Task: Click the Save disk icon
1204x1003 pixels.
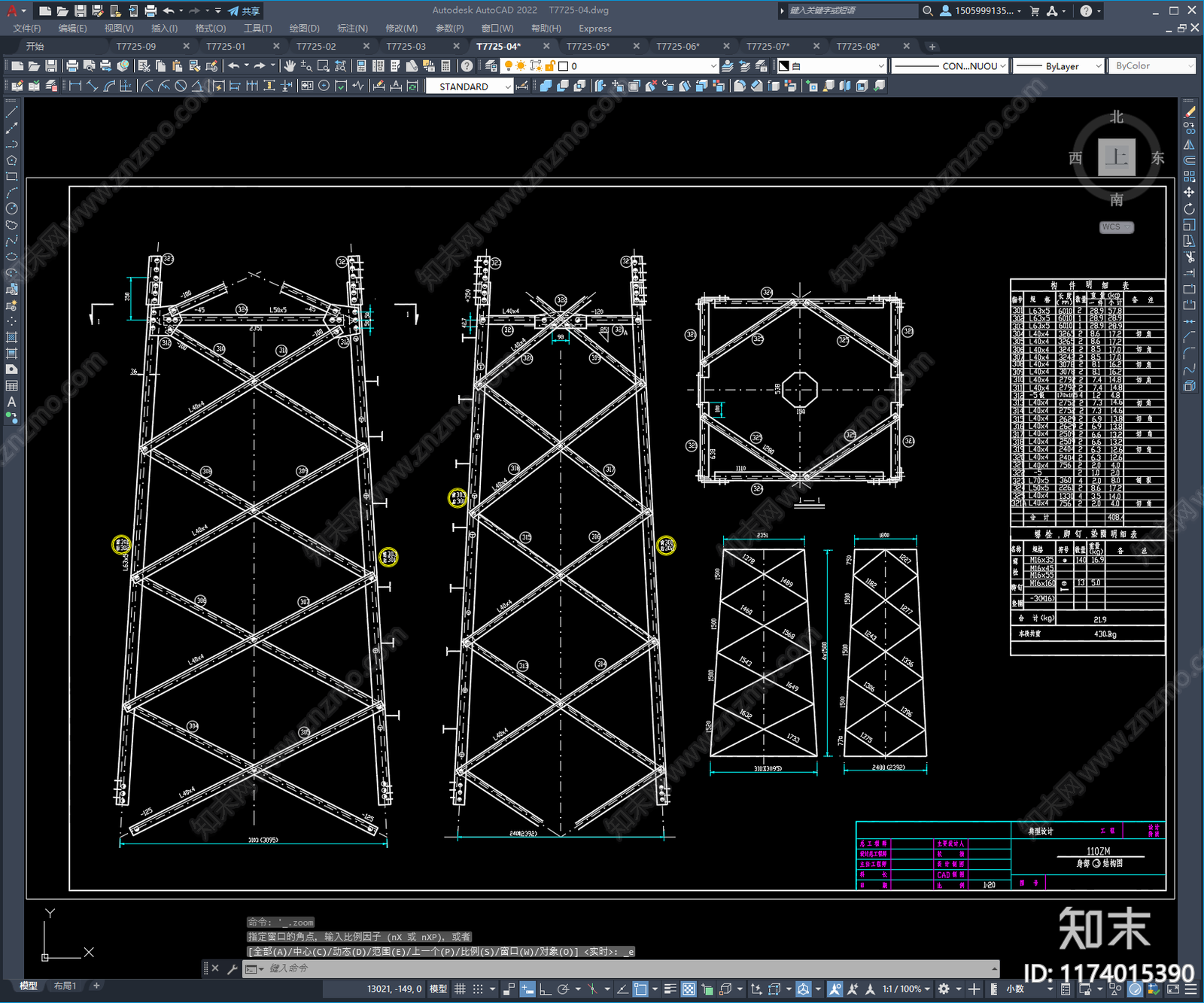Action: (x=51, y=66)
